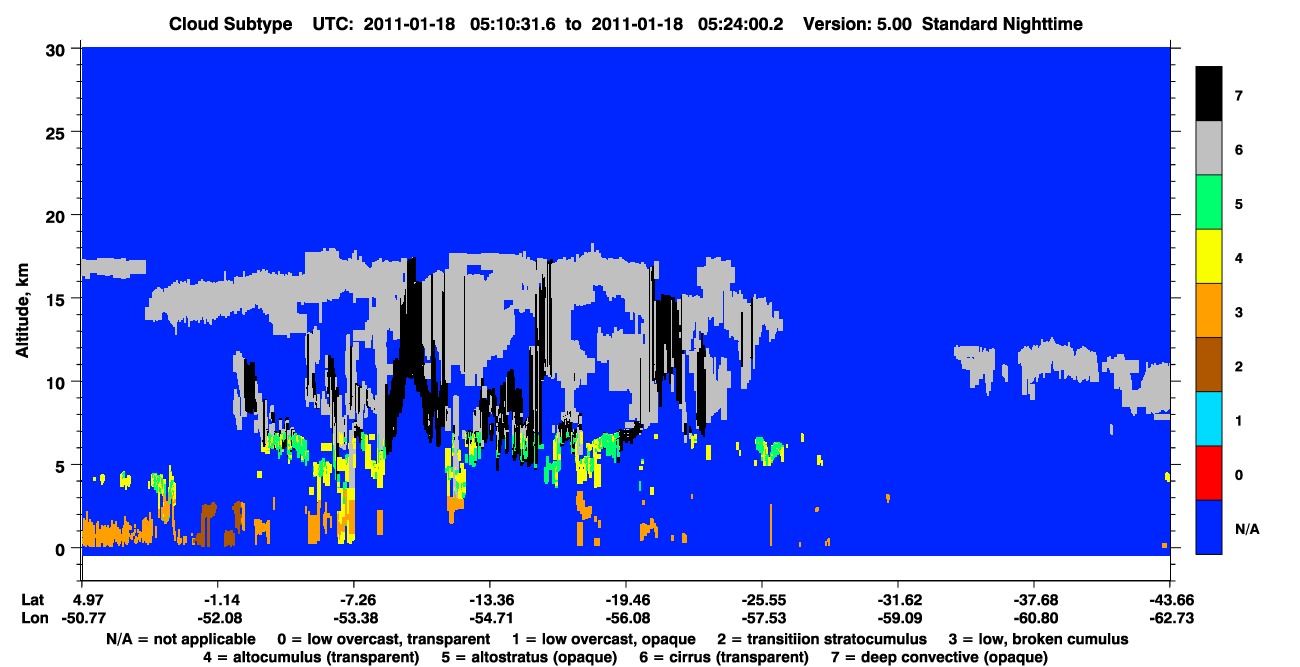Click the altitude tick label 10
Viewport: 1300px width, 667px height.
(x=58, y=382)
